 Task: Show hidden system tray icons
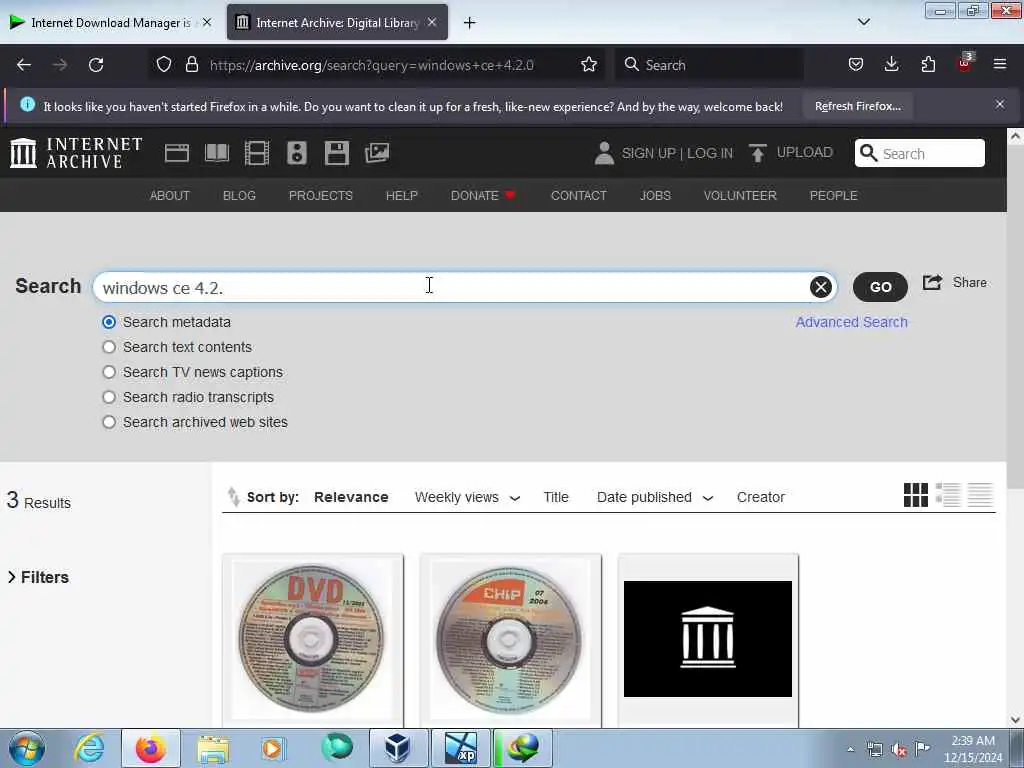(x=850, y=749)
